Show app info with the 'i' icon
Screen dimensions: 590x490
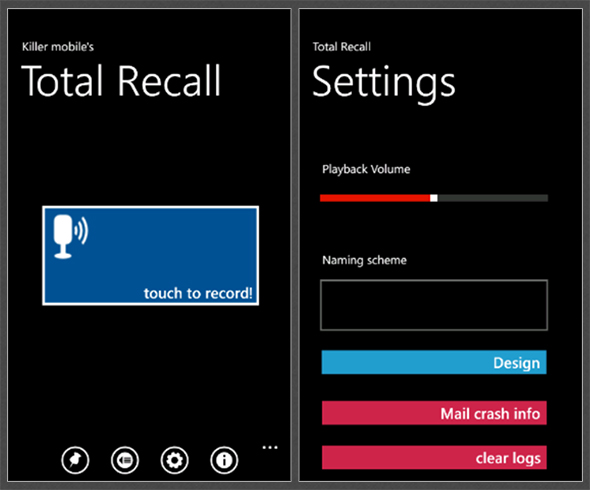[x=224, y=460]
